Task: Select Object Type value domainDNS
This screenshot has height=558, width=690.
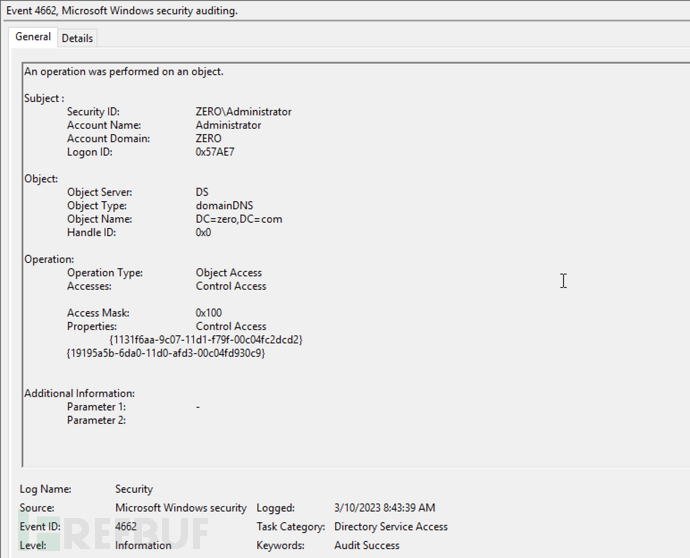Action: [224, 206]
